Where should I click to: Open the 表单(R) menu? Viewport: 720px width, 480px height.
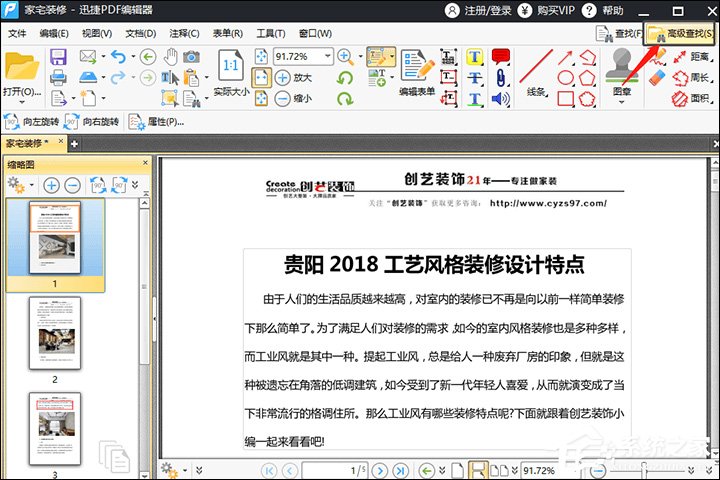point(228,34)
